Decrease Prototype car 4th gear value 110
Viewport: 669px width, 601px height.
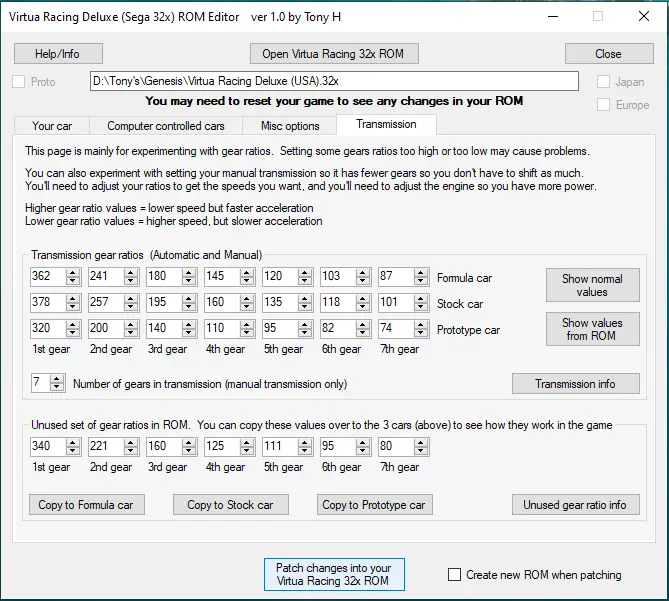[247, 332]
